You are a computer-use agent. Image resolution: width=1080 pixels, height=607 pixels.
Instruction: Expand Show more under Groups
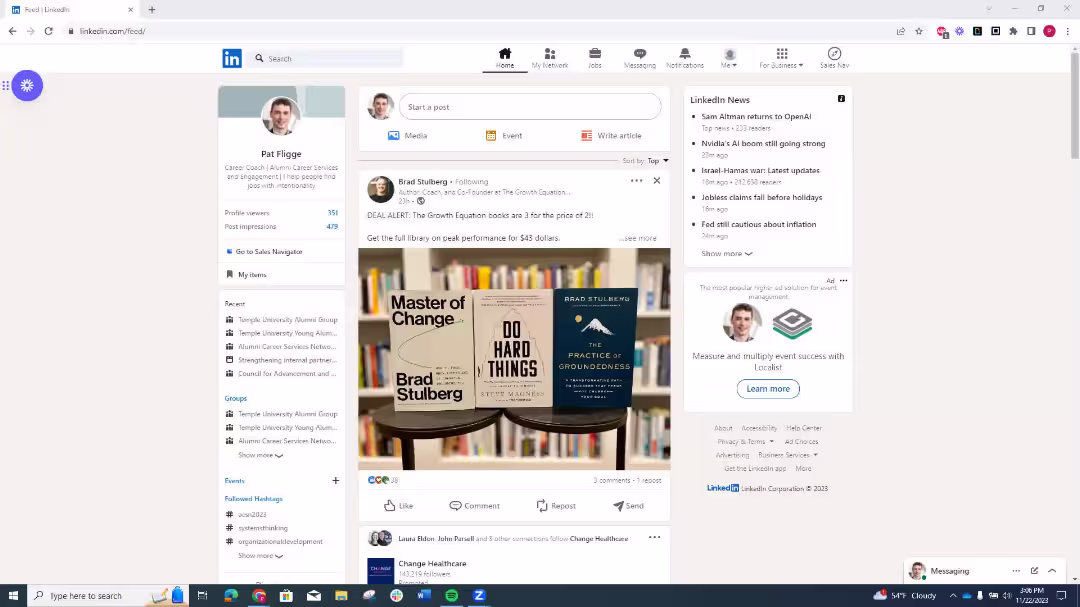click(x=260, y=455)
